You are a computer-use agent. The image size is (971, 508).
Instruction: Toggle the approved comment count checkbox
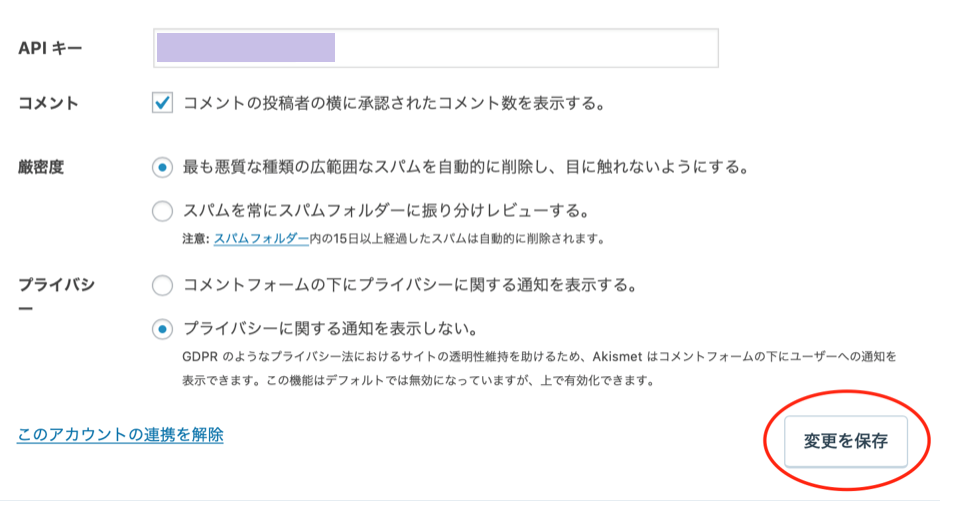(x=162, y=102)
